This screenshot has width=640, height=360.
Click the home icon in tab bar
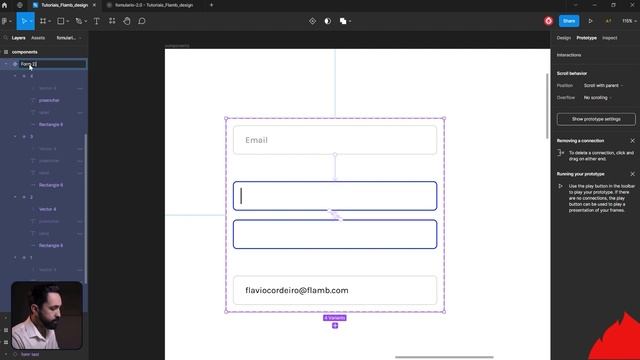point(4,5)
